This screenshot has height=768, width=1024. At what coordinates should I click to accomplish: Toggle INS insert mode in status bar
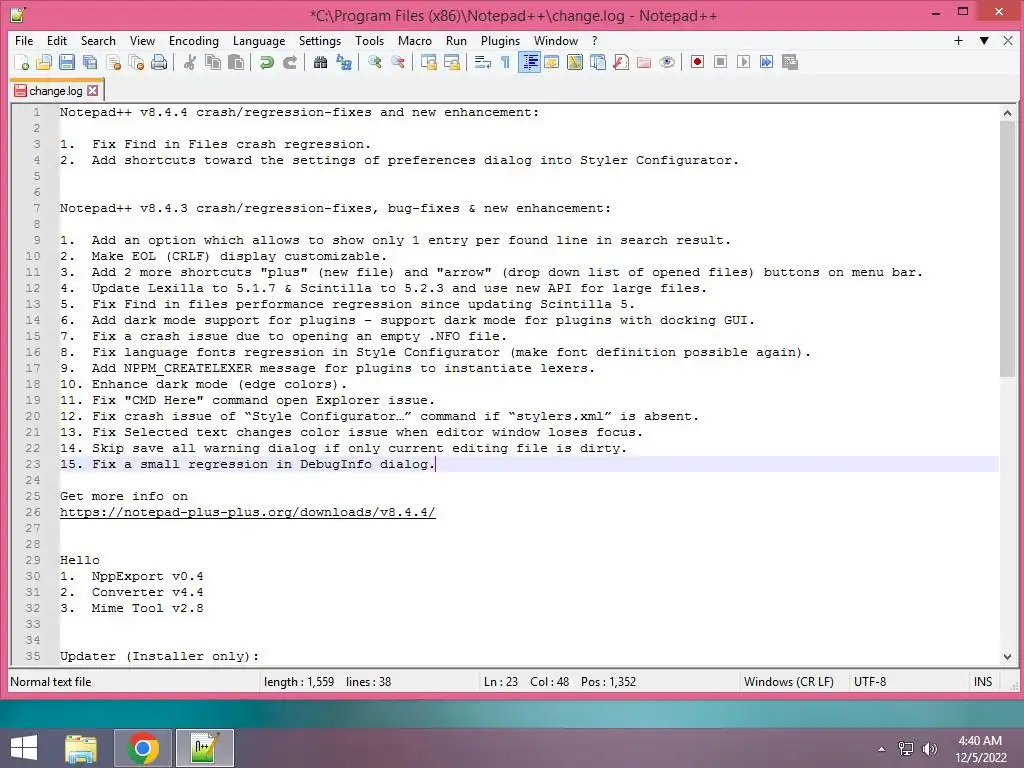tap(983, 682)
